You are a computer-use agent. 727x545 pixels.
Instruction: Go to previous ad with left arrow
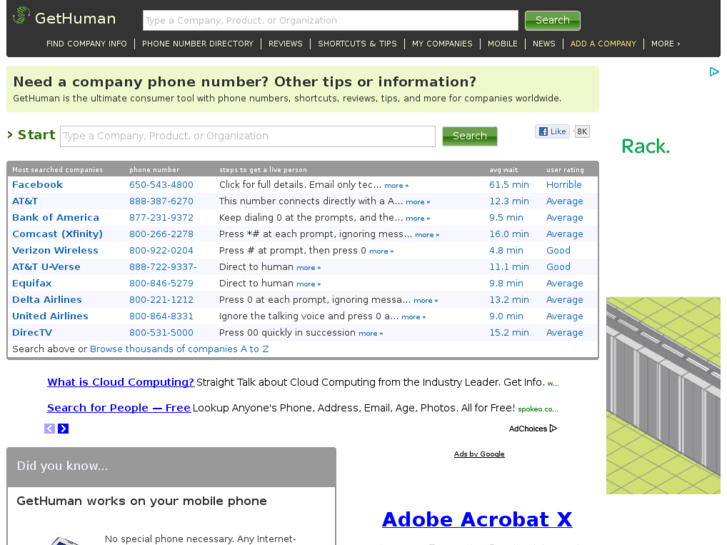49,429
